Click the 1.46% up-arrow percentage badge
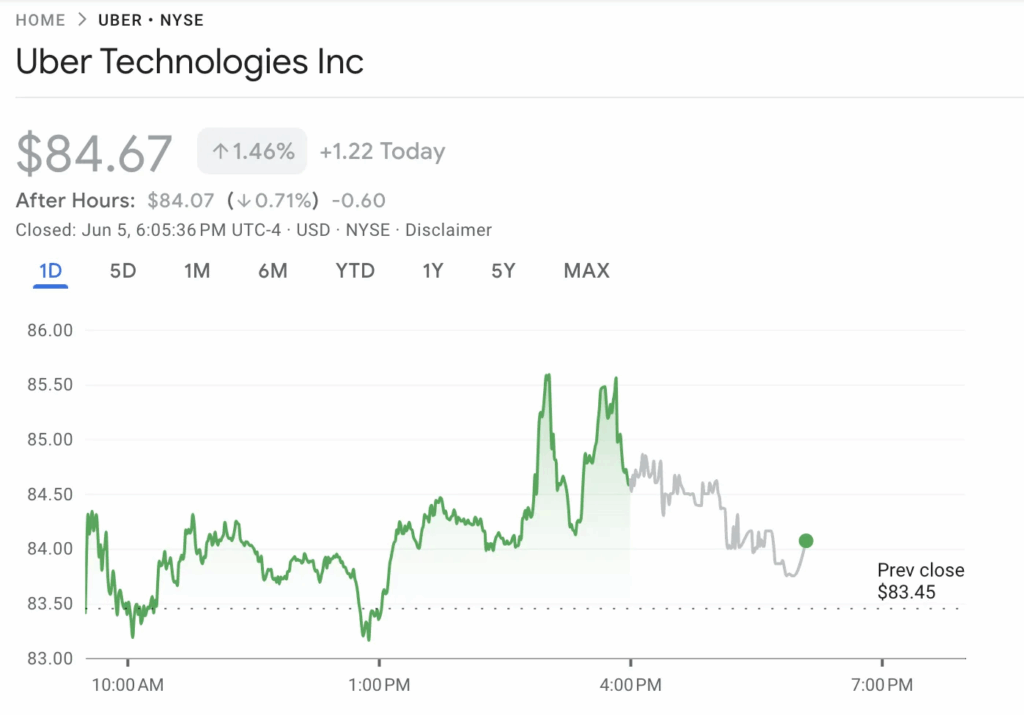This screenshot has width=1024, height=715. pyautogui.click(x=252, y=152)
